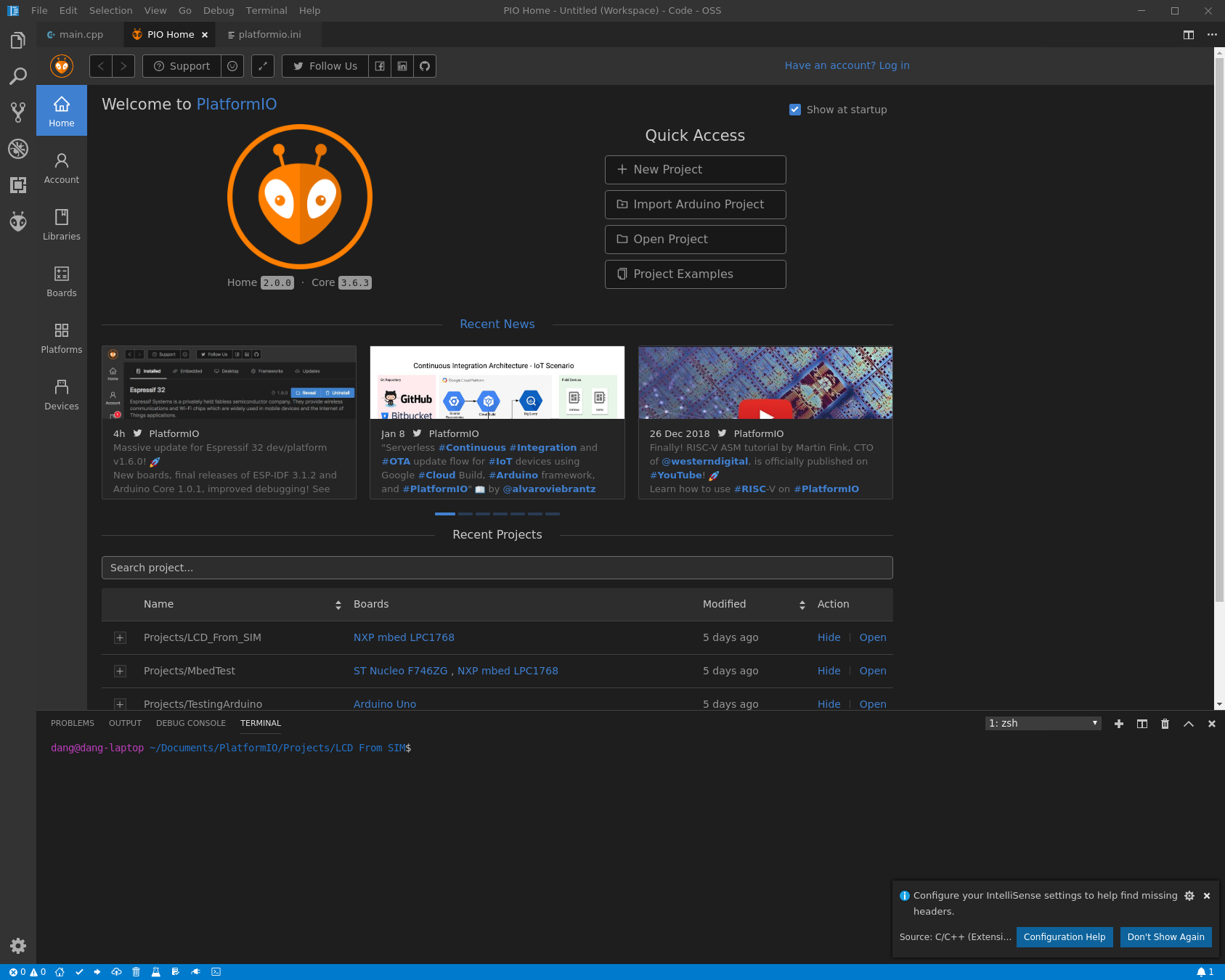Expand the Projects/MbedTest row
Image resolution: width=1225 pixels, height=980 pixels.
tap(119, 671)
